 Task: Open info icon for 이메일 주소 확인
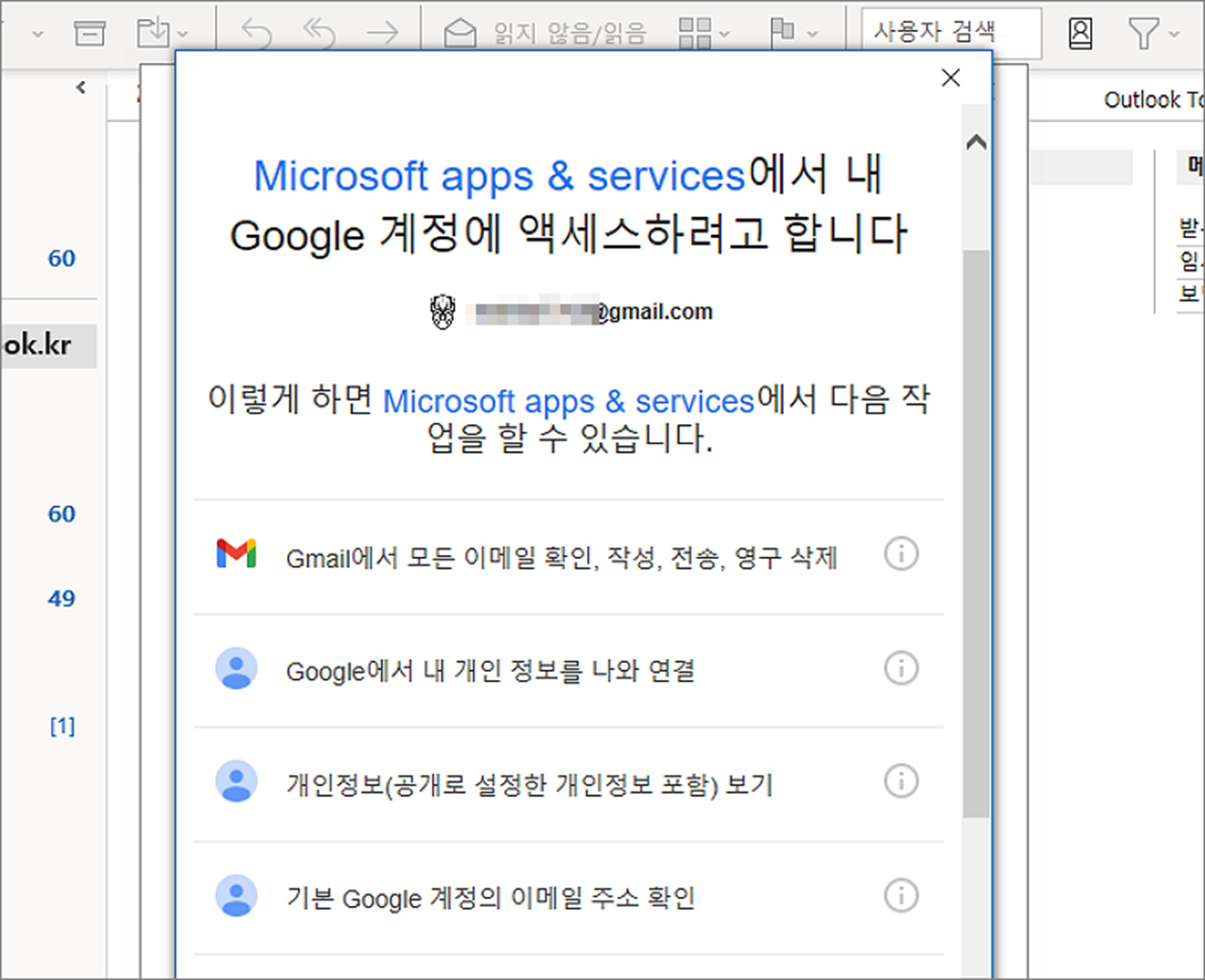[x=901, y=896]
